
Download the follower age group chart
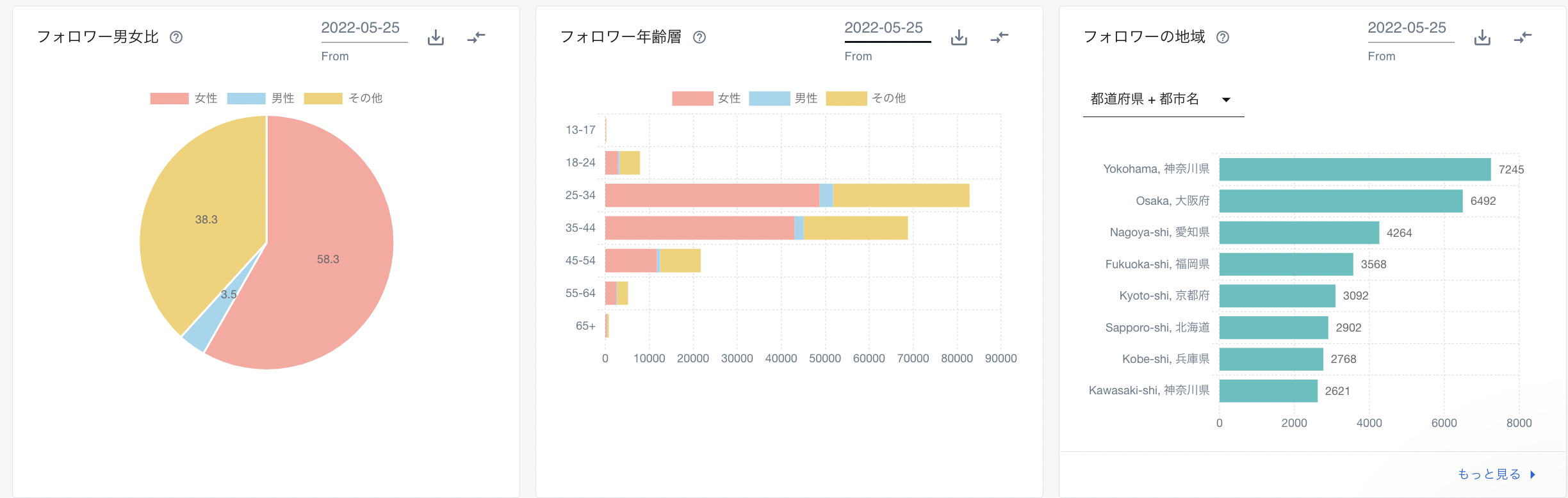pos(959,38)
